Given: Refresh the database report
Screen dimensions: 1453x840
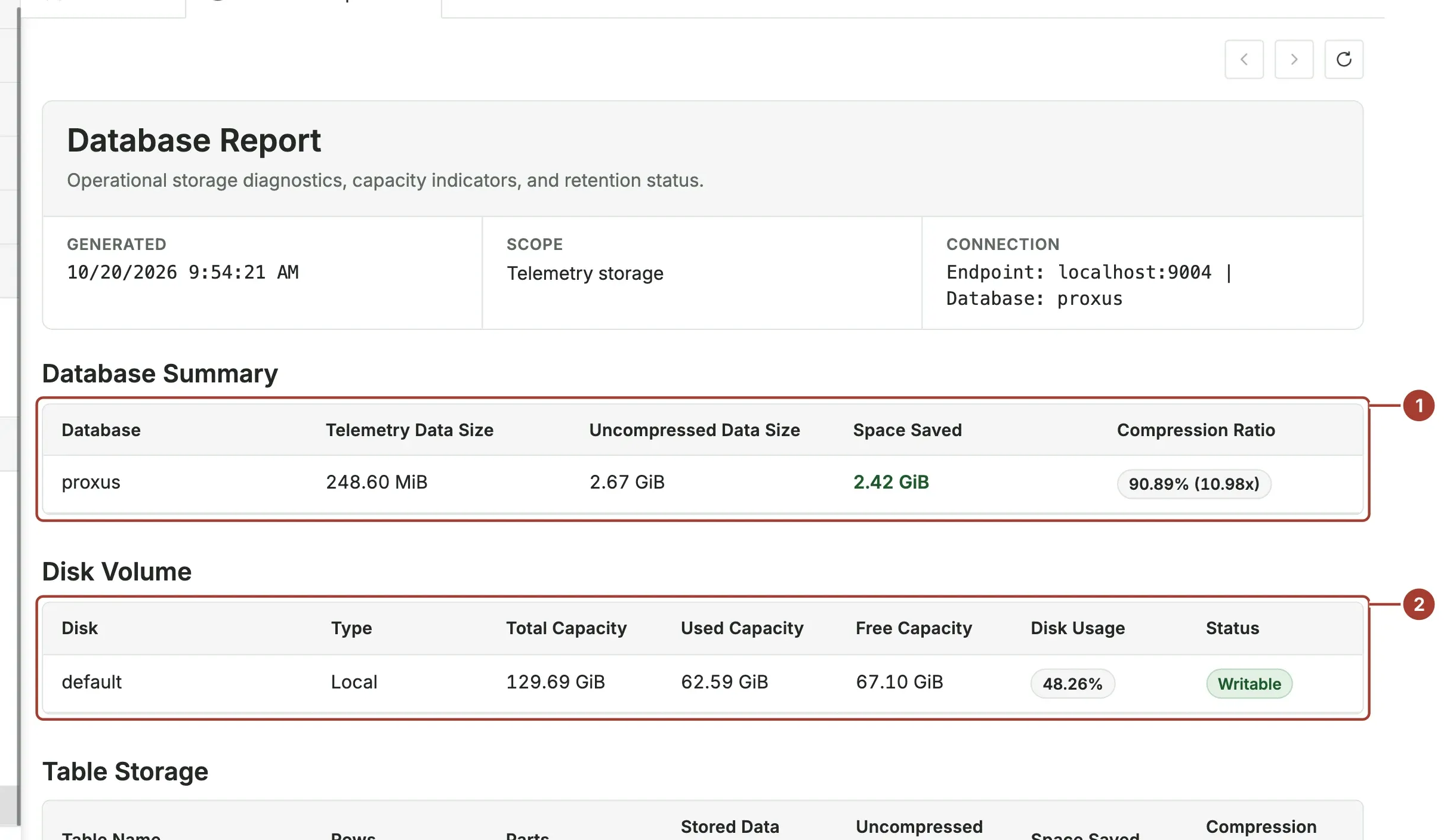Looking at the screenshot, I should tap(1344, 60).
